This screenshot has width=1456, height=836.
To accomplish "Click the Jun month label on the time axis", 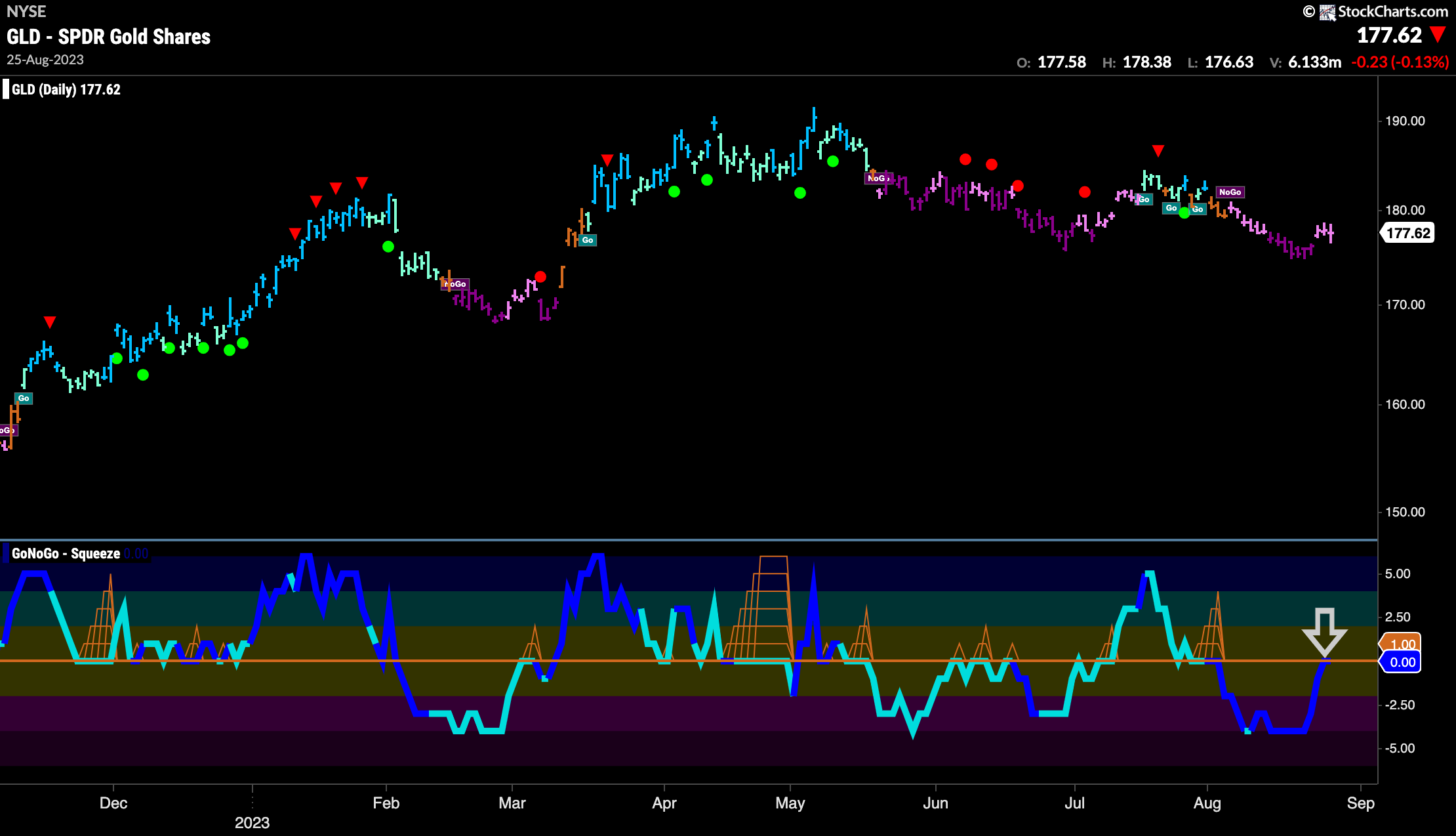I will (x=936, y=803).
